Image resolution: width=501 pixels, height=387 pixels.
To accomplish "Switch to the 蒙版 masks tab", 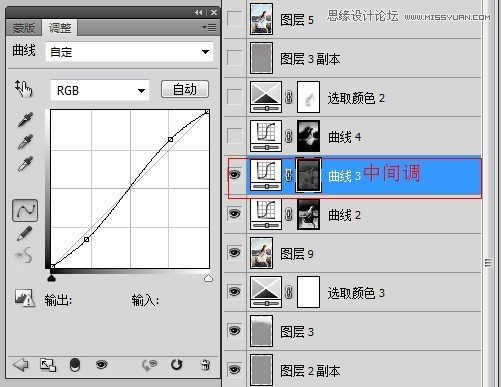I will [x=23, y=28].
